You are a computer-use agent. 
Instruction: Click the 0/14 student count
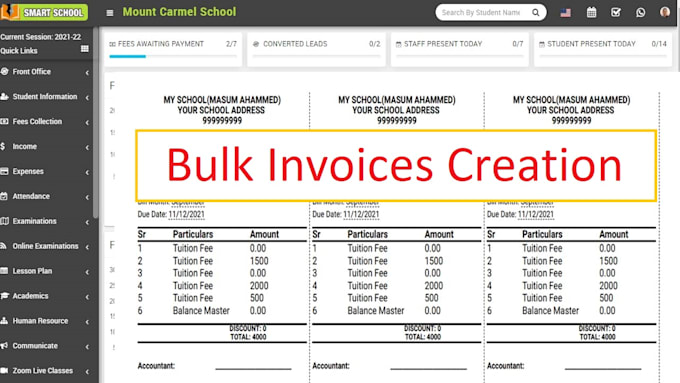click(659, 44)
